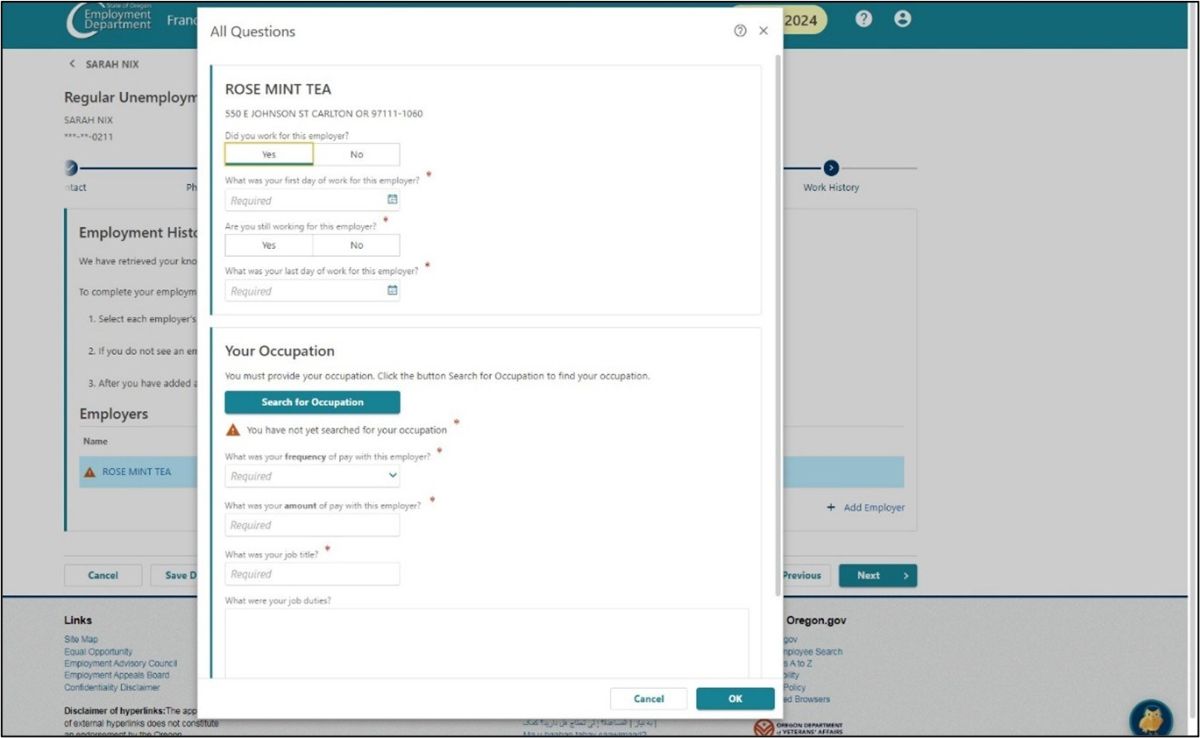Open calendar picker for first day of work
Image resolution: width=1200 pixels, height=738 pixels.
tap(392, 200)
